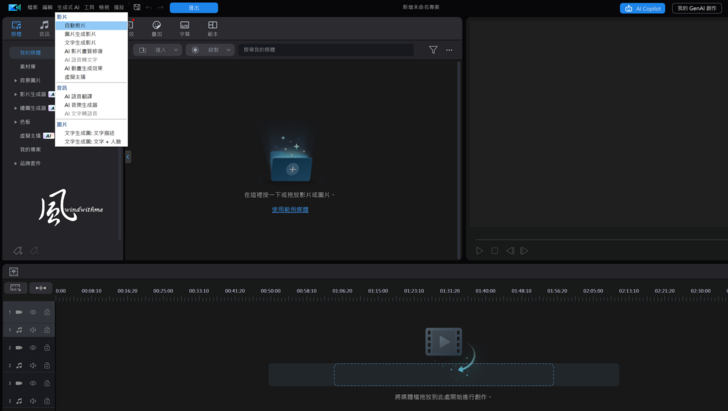The image size is (728, 411).
Task: Choose AI 語音翻譯 in the menu
Action: coord(78,96)
